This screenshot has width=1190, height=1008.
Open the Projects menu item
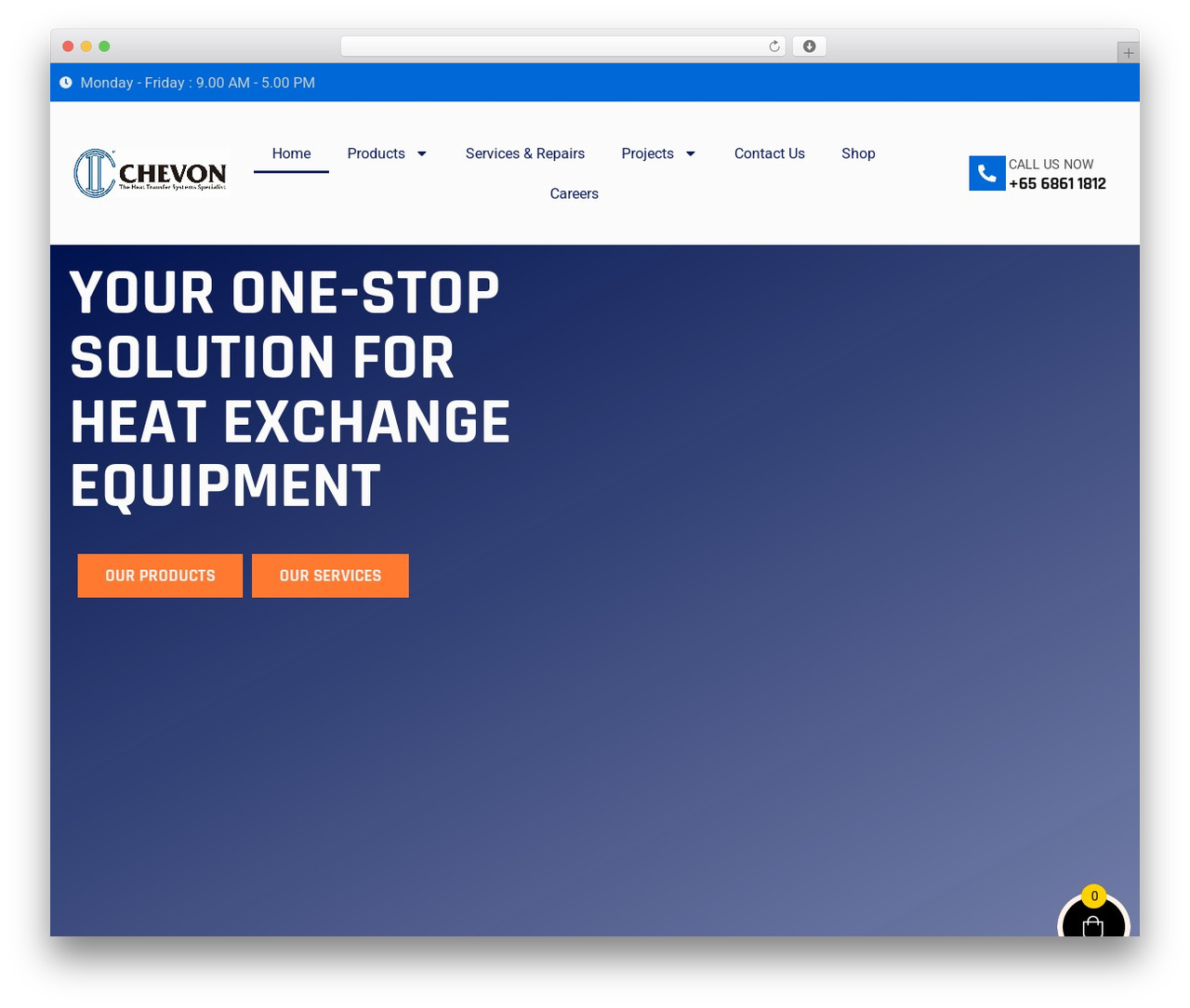tap(647, 153)
